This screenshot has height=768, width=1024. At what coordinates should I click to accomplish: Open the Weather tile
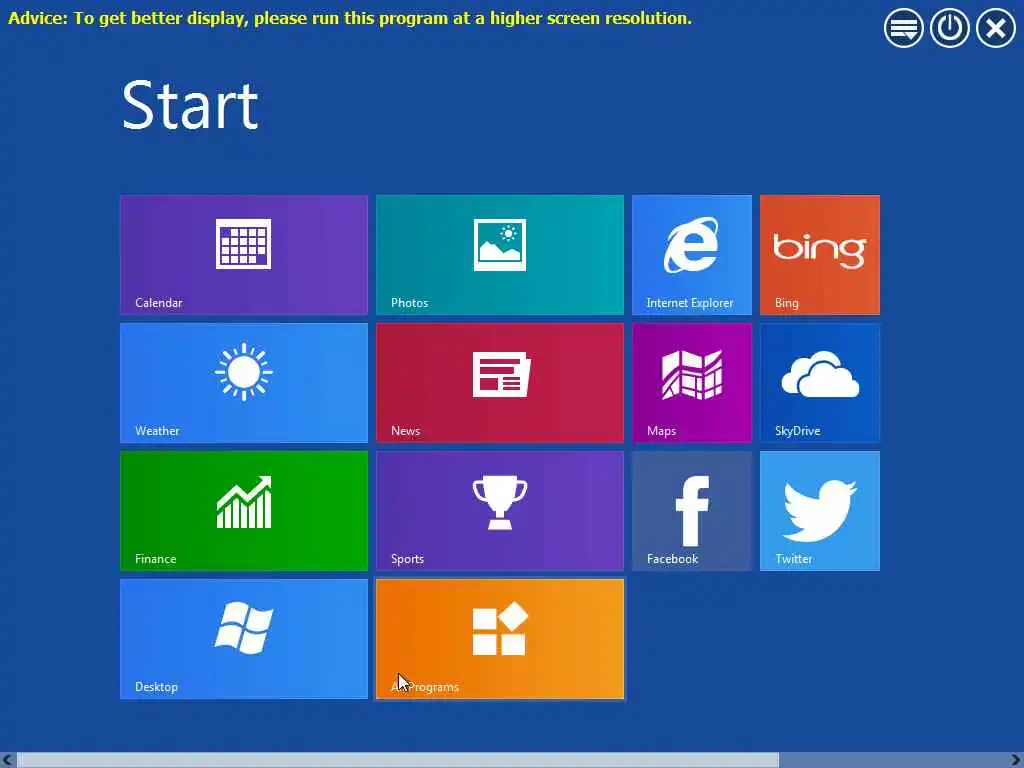tap(244, 383)
